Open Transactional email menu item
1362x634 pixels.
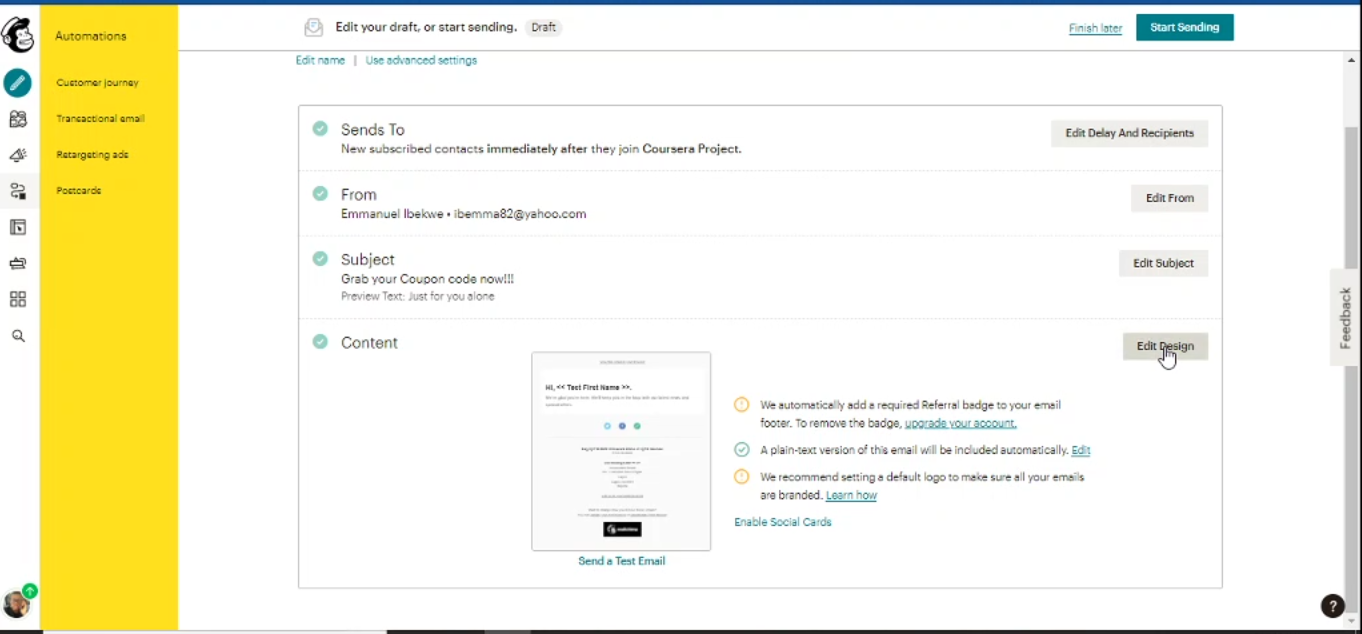click(100, 119)
